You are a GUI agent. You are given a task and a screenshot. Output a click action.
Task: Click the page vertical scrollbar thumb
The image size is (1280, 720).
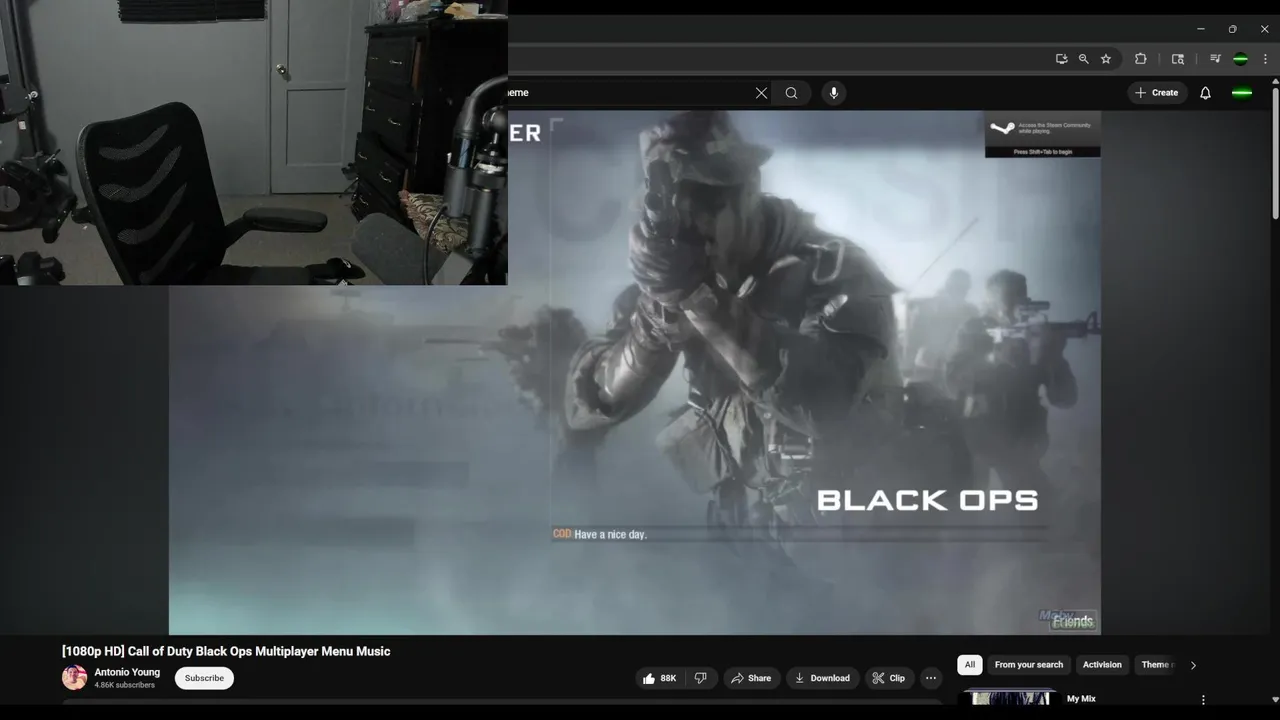(1275, 152)
